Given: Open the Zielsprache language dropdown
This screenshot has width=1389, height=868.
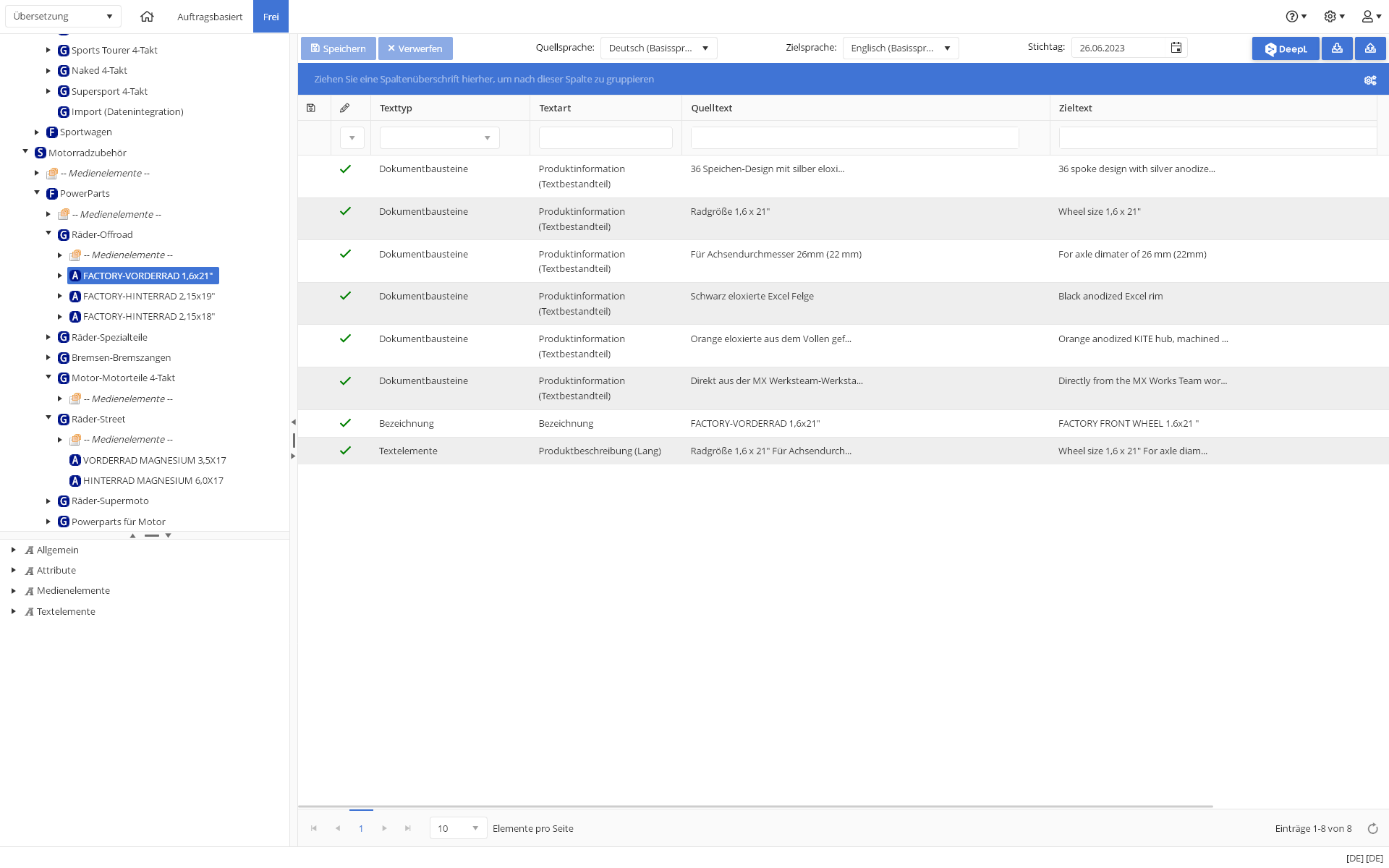Looking at the screenshot, I should [901, 48].
